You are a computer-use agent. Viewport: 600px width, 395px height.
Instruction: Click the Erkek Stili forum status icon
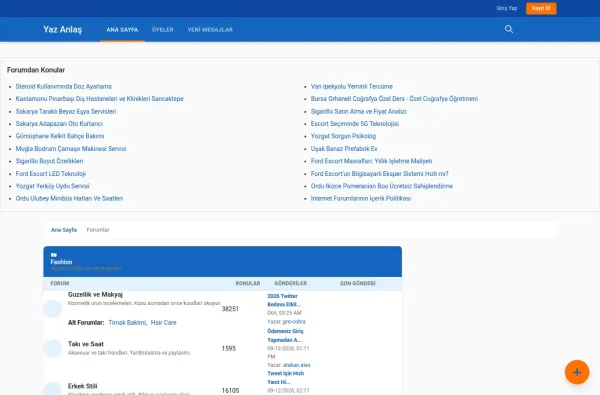click(53, 388)
